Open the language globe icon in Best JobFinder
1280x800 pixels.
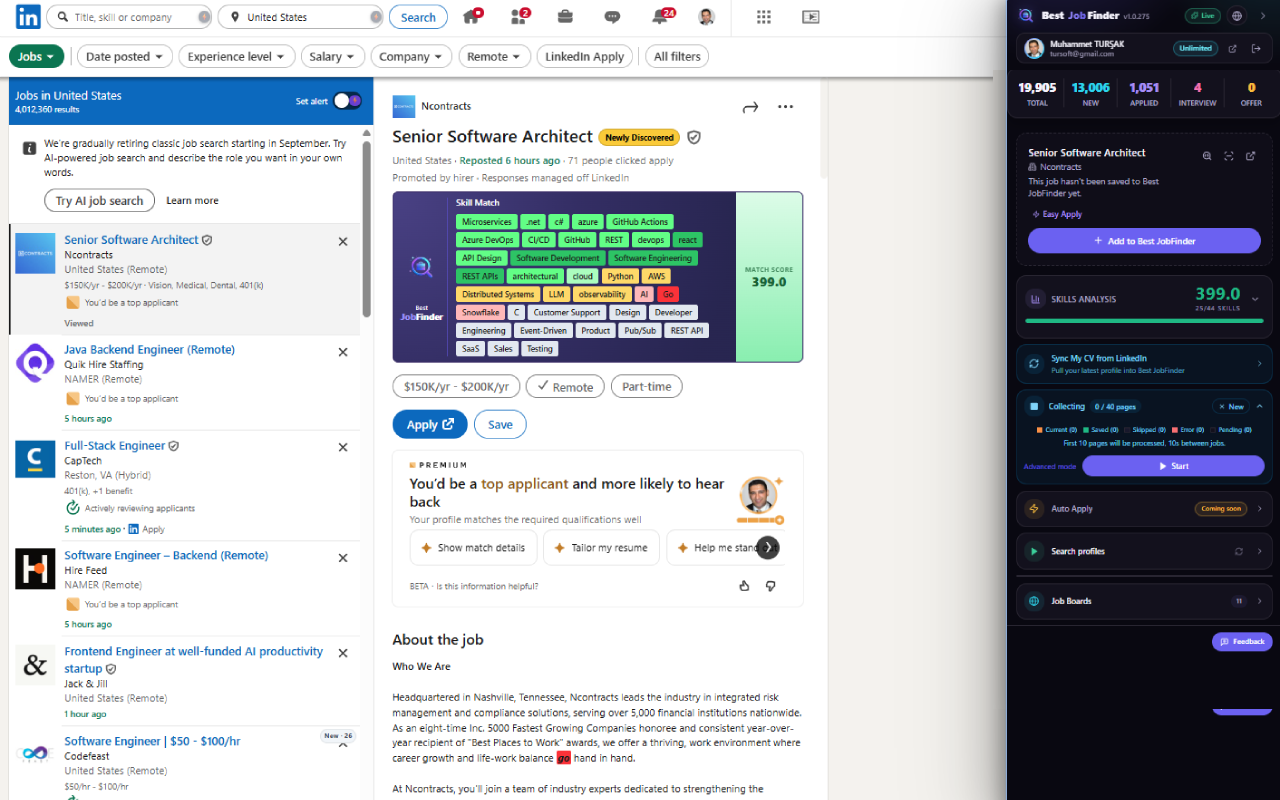(1237, 16)
